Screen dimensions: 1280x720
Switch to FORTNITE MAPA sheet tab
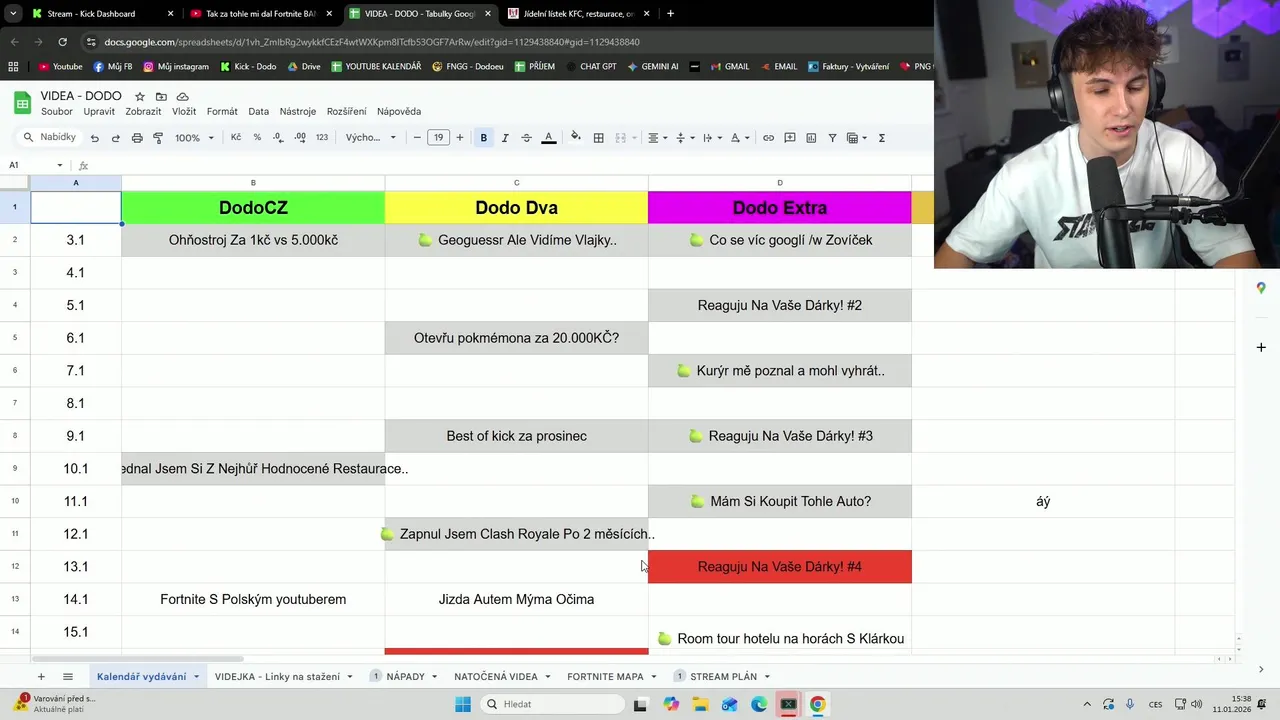point(605,677)
